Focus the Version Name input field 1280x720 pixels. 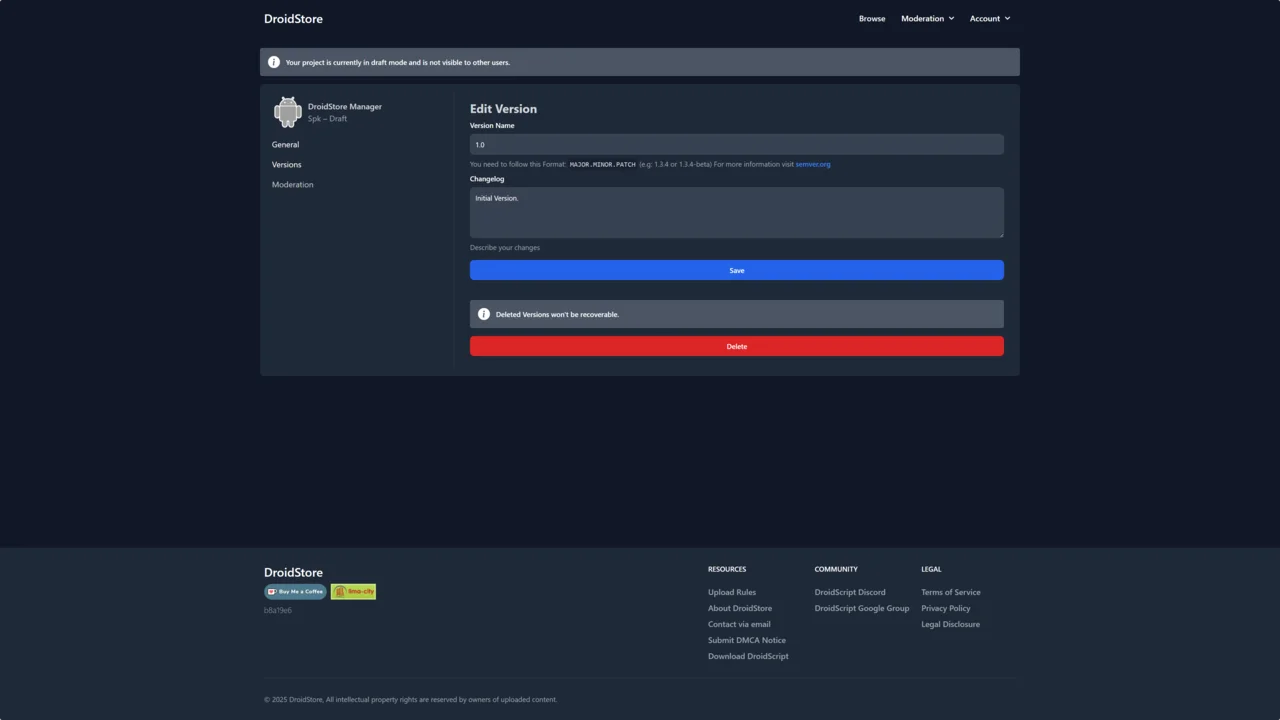coord(737,144)
